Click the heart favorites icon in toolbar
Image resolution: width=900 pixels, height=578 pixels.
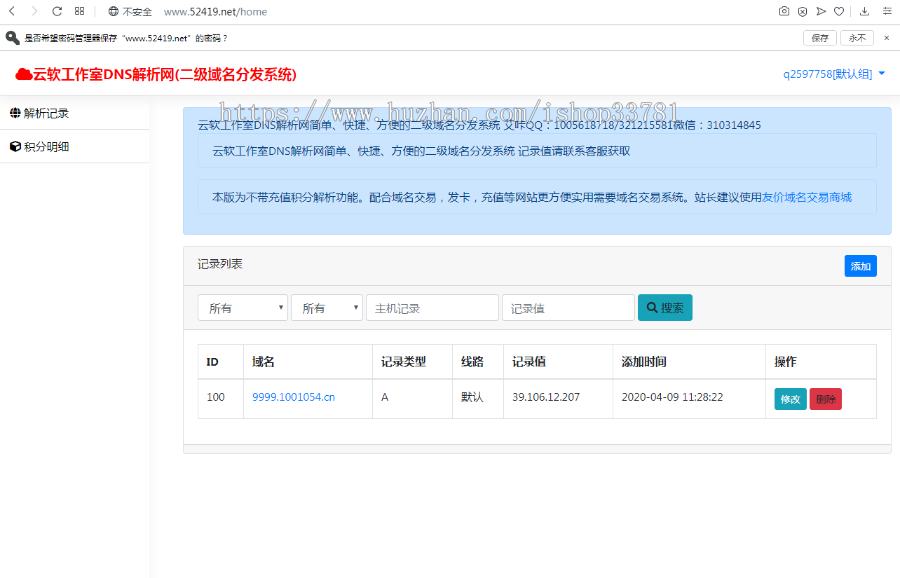(x=839, y=11)
